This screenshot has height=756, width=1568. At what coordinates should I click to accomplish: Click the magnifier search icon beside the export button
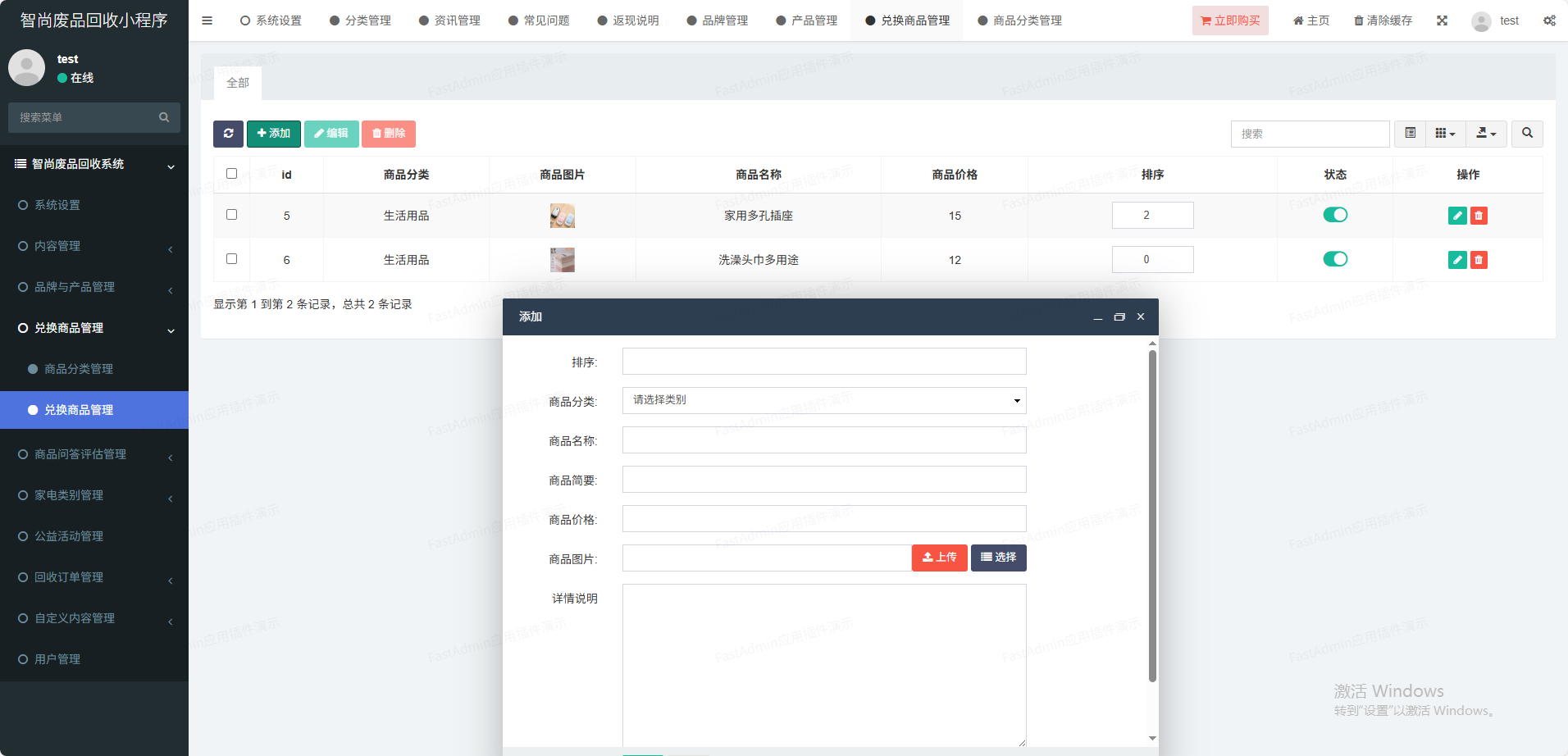click(x=1527, y=134)
